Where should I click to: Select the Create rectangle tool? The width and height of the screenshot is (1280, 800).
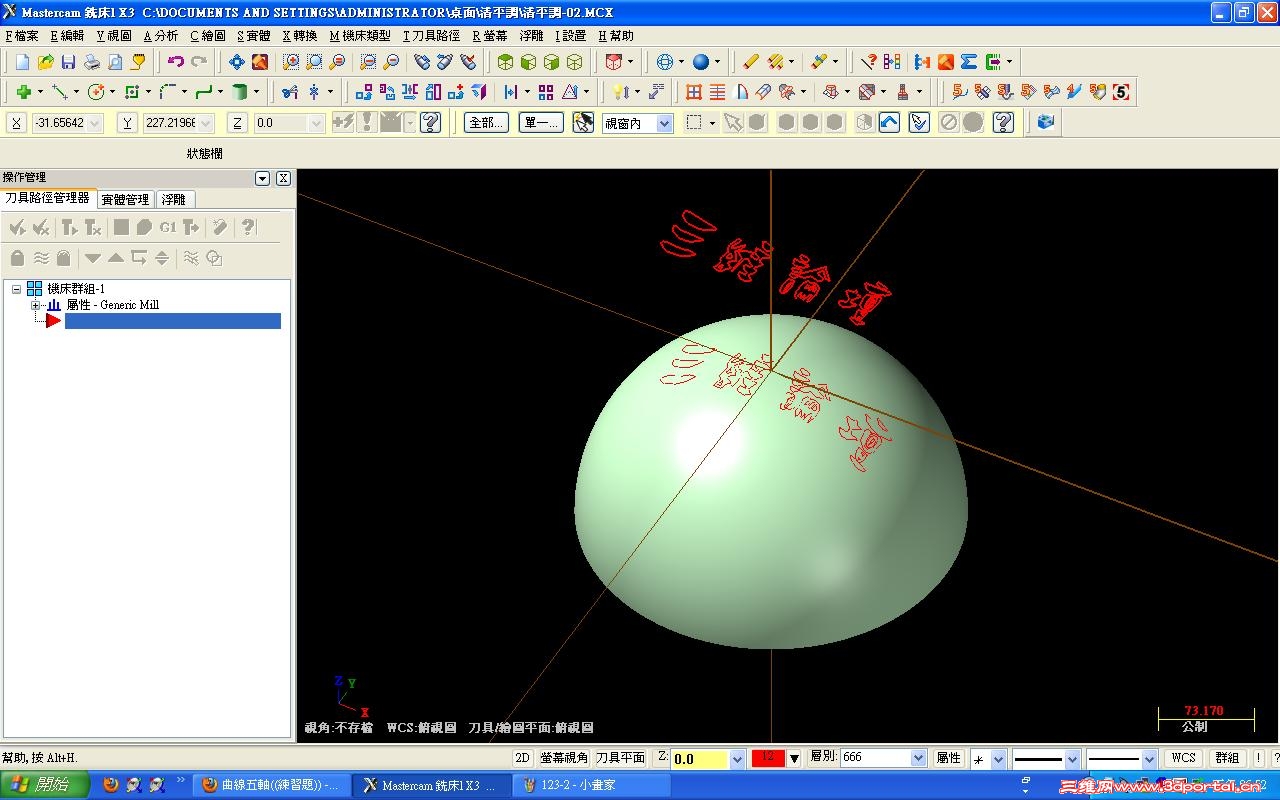(x=132, y=92)
